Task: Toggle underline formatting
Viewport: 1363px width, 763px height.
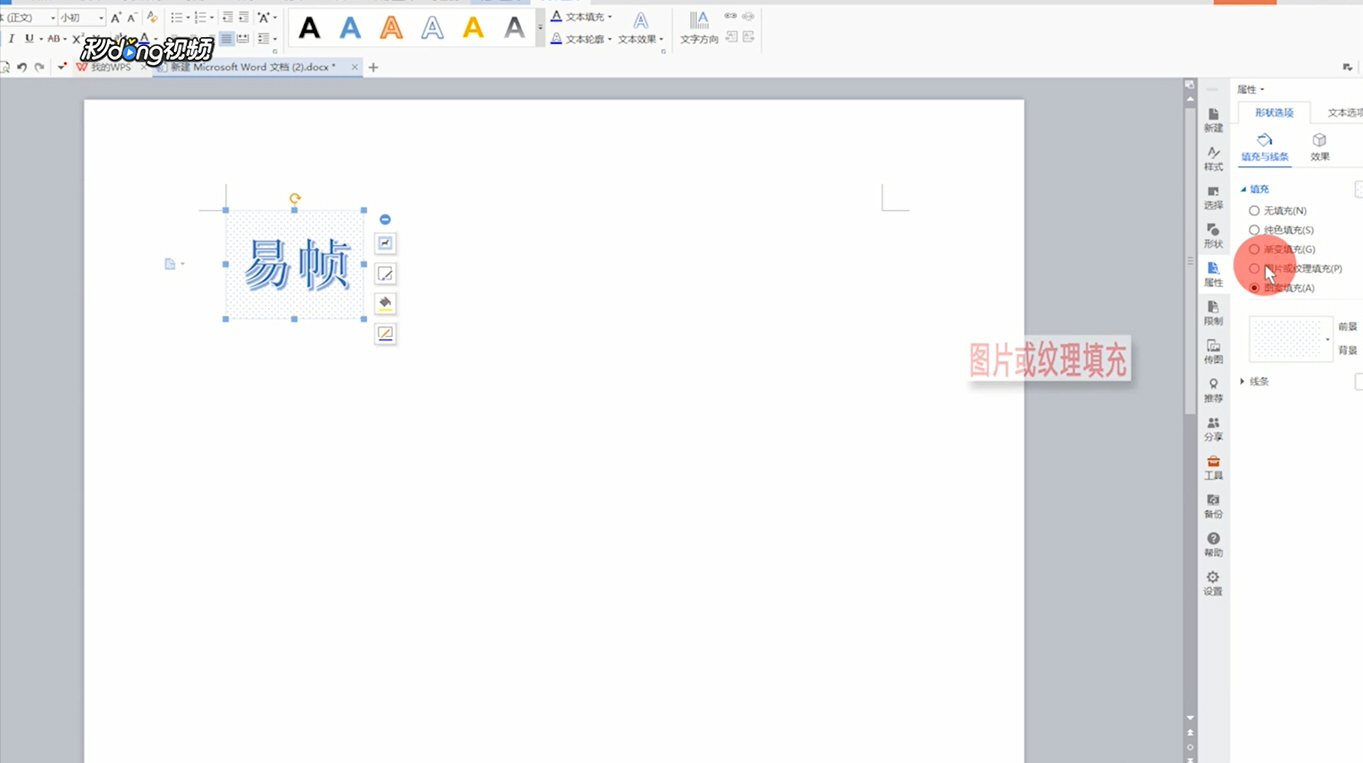Action: [30, 39]
